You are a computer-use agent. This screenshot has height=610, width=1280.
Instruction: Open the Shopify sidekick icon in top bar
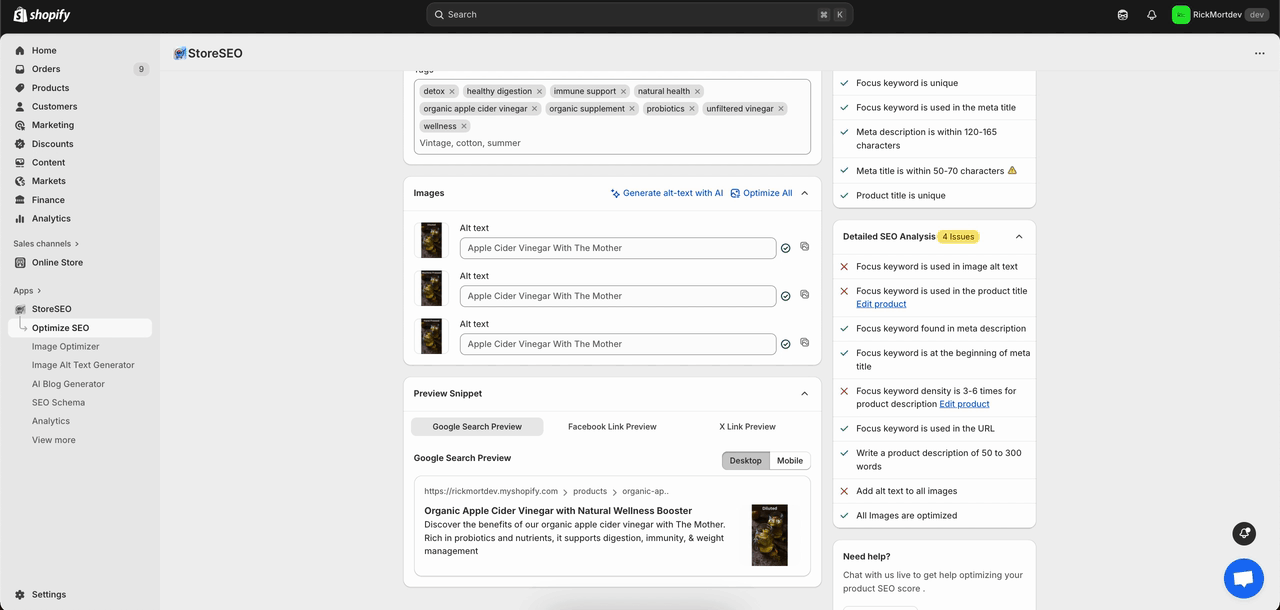point(1123,15)
